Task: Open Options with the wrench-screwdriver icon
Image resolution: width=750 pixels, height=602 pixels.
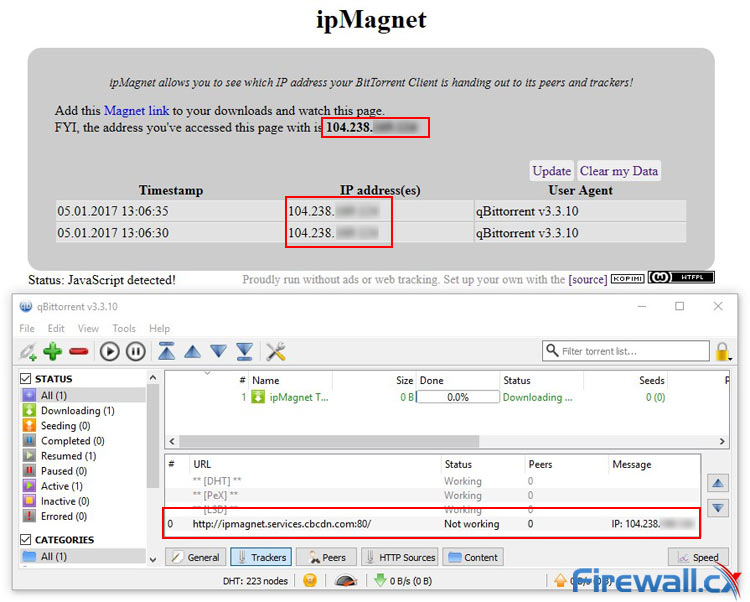Action: coord(276,351)
